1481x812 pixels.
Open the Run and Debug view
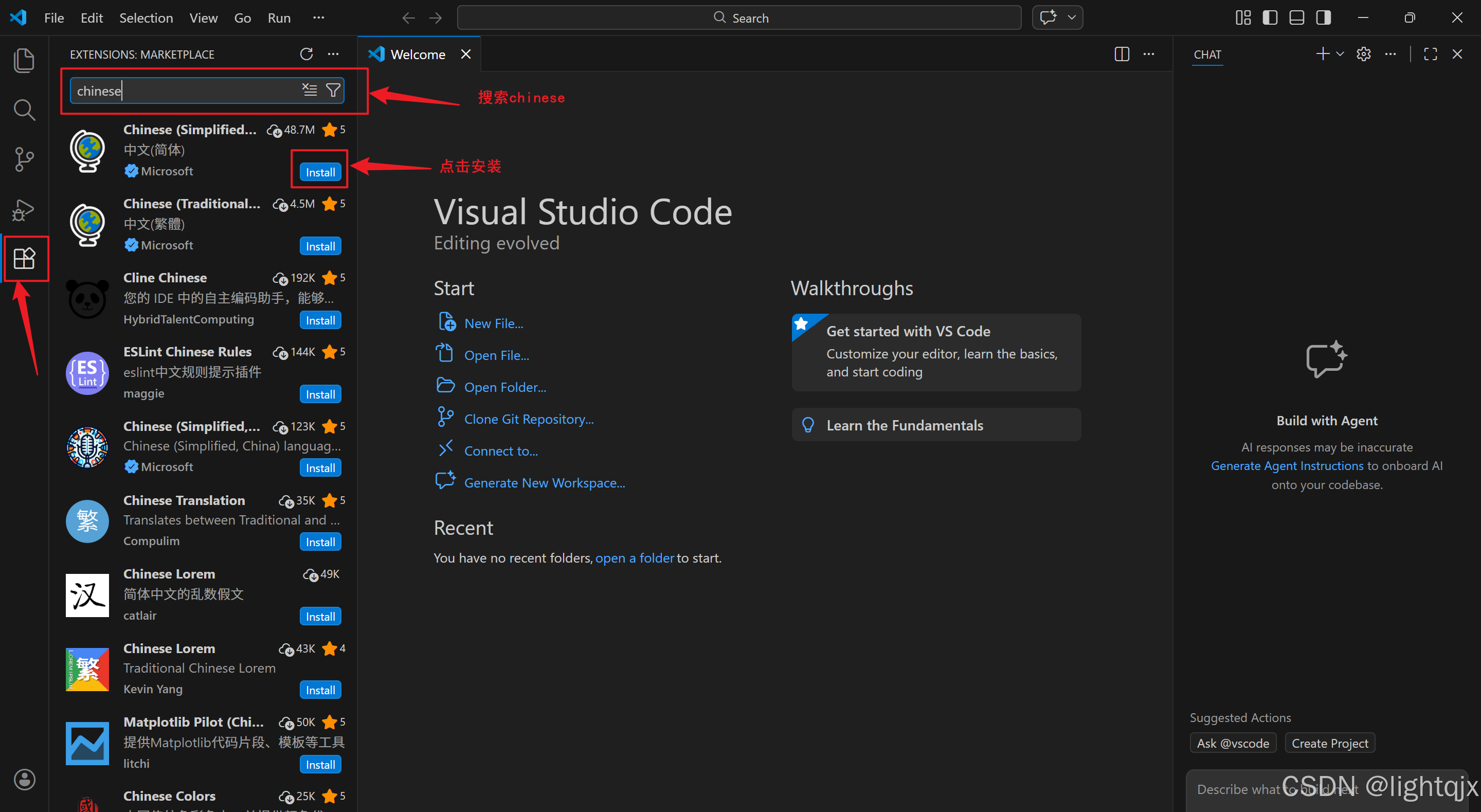pyautogui.click(x=24, y=210)
